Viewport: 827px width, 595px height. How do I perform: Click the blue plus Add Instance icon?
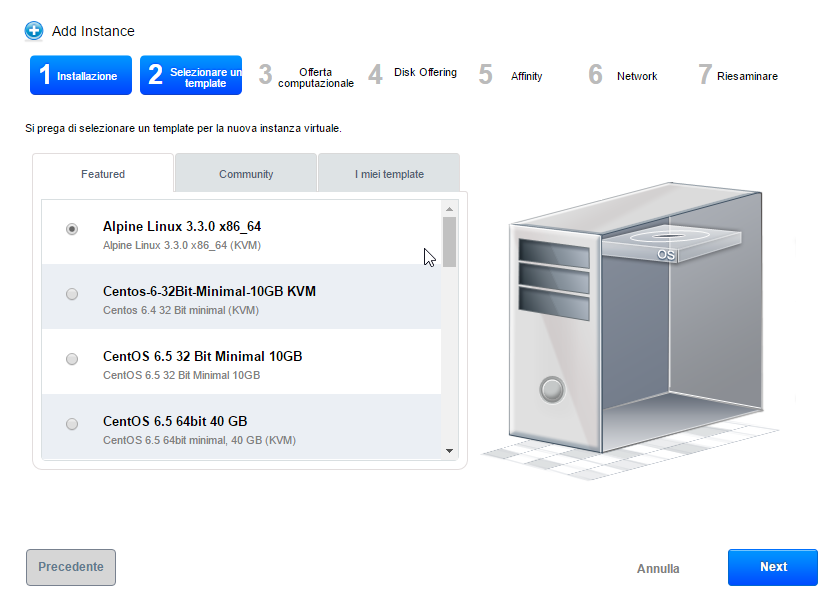point(34,31)
